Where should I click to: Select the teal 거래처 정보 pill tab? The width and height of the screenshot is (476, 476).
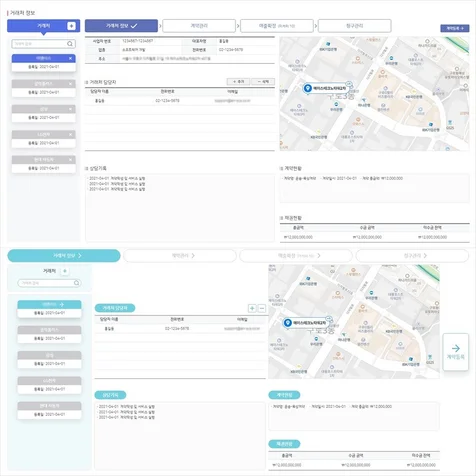tap(64, 256)
